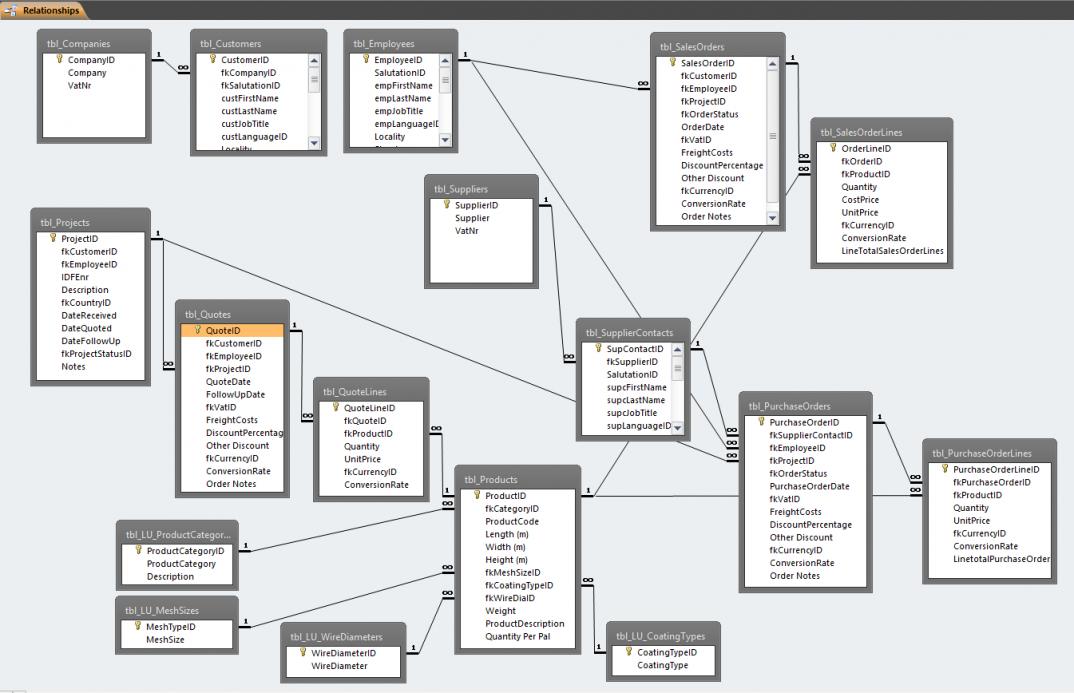Select the LineTotalSalesOrderLines field
This screenshot has height=693, width=1074.
[x=892, y=251]
